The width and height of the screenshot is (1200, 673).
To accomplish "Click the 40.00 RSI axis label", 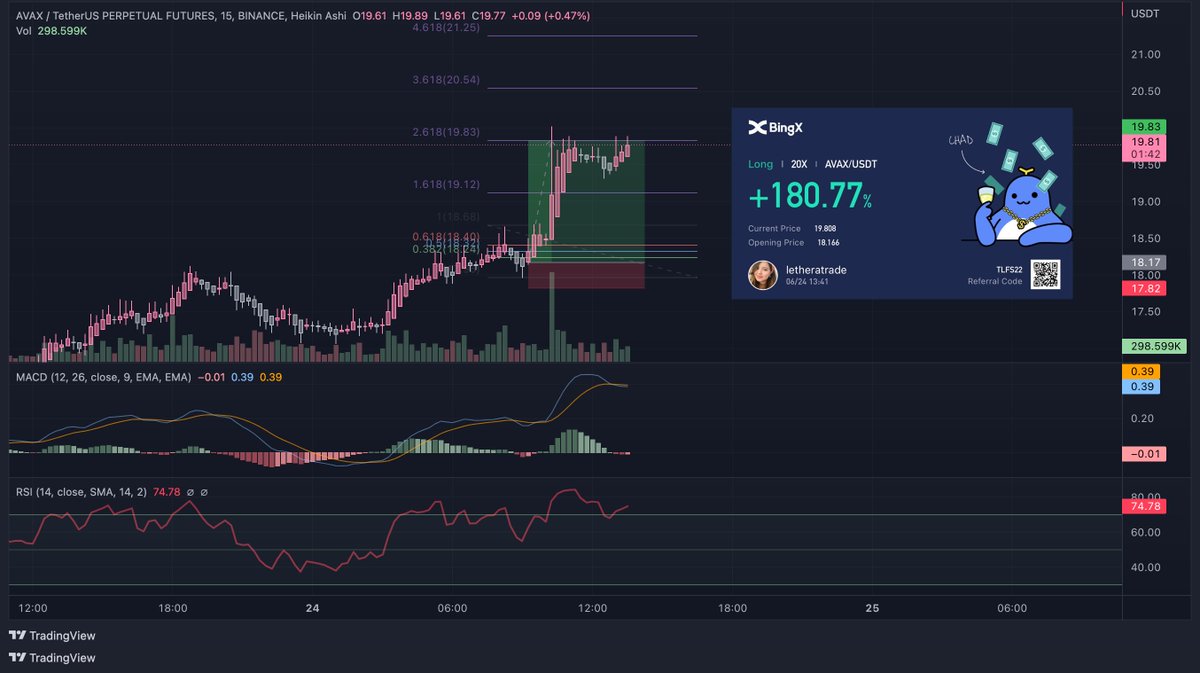I will [1146, 567].
